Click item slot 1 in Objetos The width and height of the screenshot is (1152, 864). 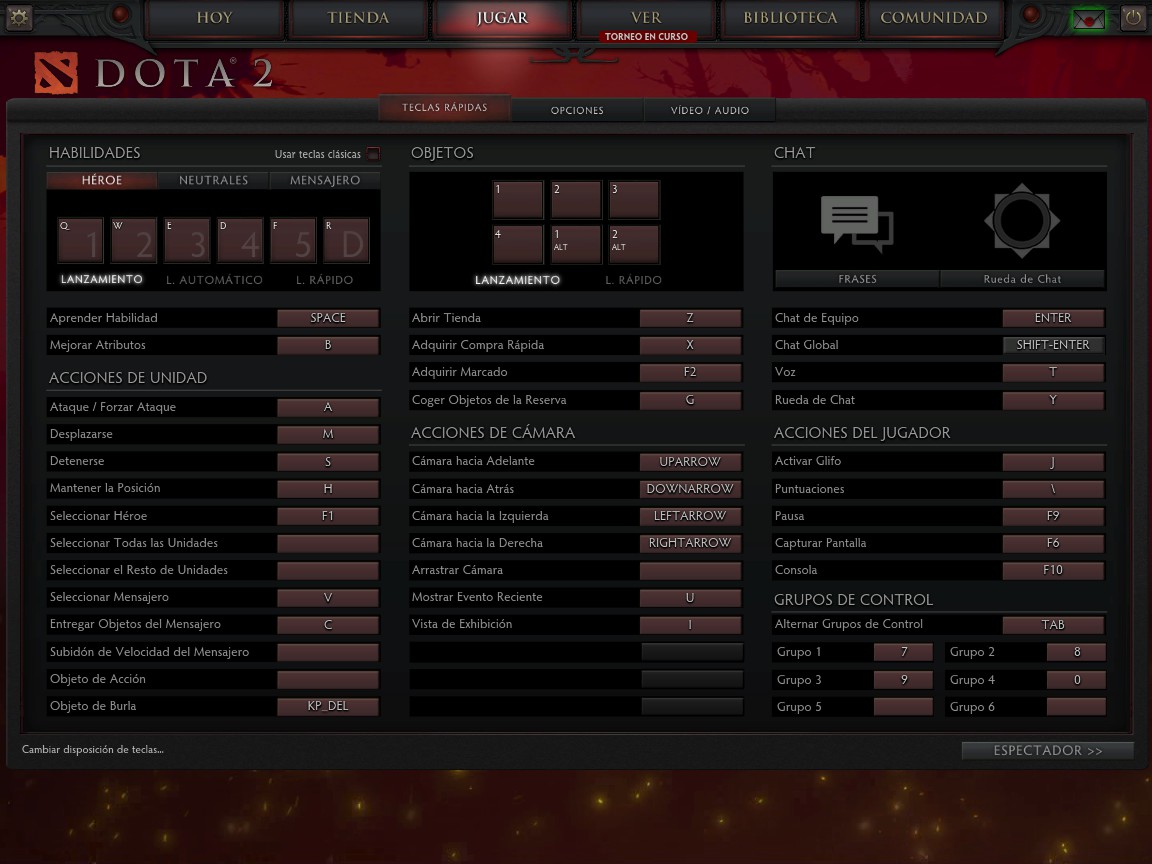tap(517, 200)
